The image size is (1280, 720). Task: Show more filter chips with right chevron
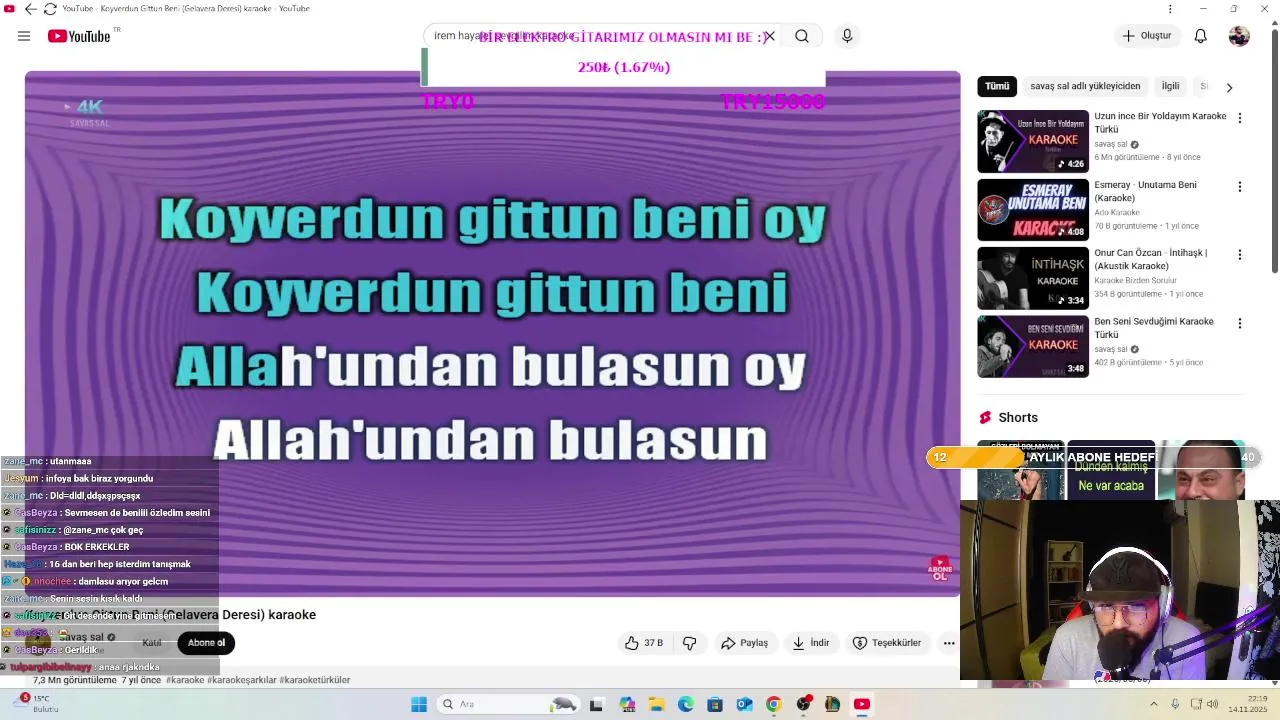[x=1229, y=87]
